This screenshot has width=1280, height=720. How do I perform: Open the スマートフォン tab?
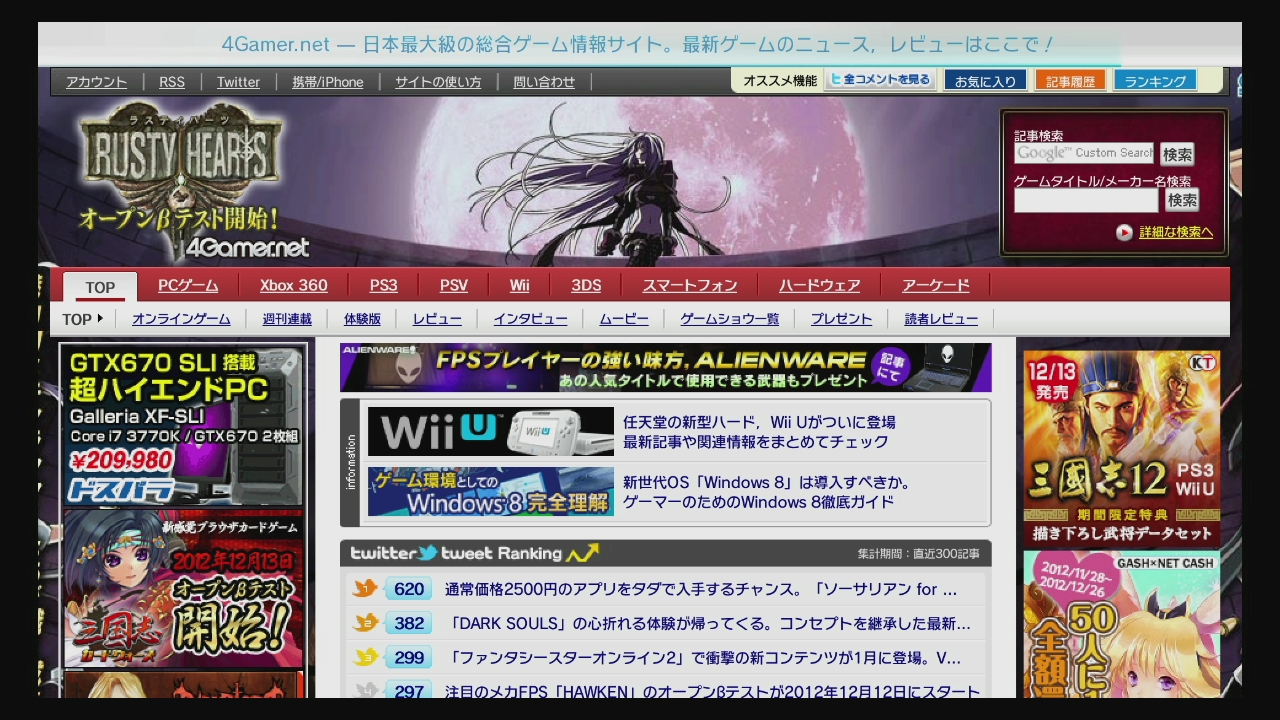[x=690, y=285]
